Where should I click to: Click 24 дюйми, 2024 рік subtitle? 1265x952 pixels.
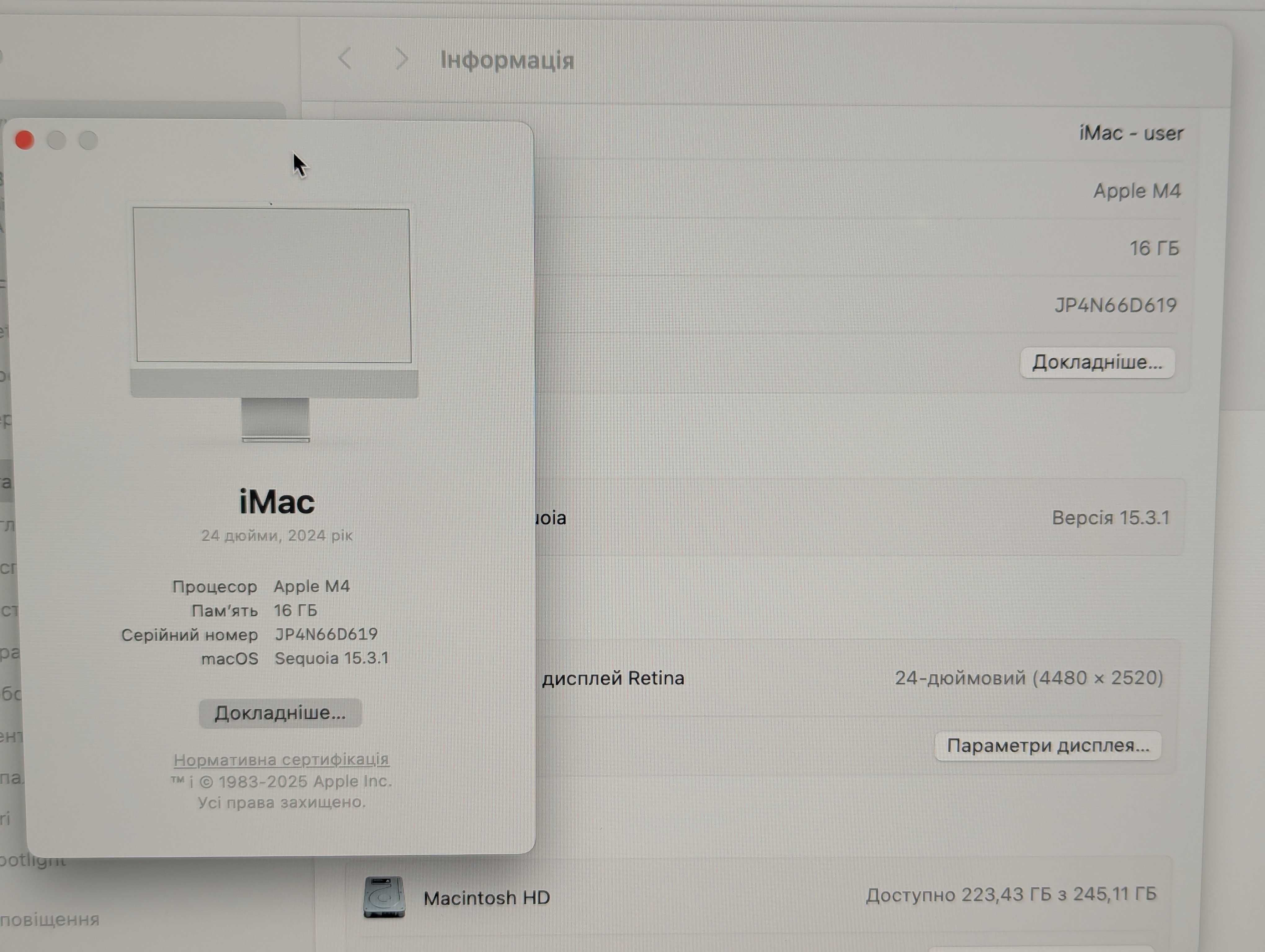tap(277, 535)
